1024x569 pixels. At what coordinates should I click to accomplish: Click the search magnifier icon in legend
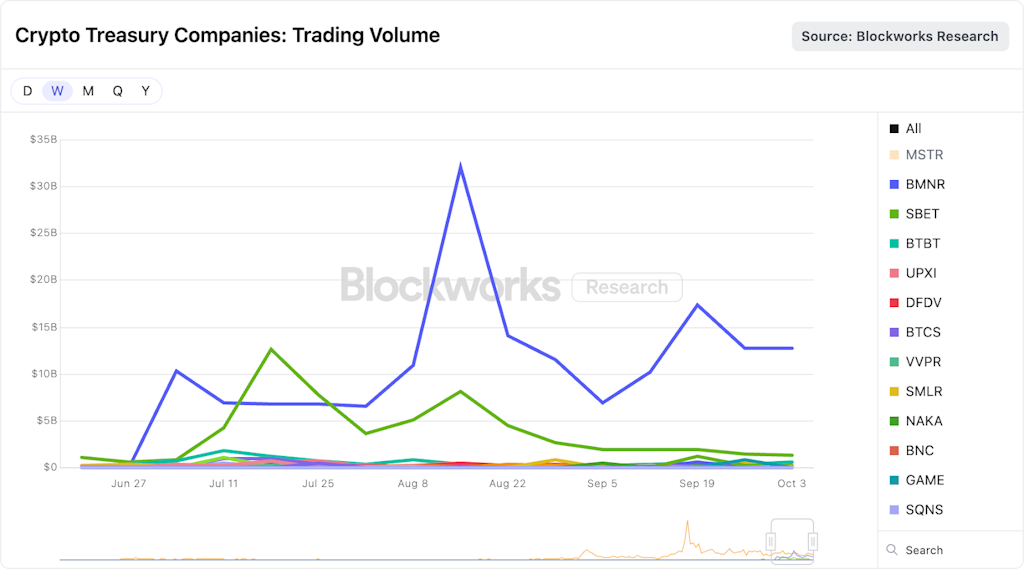click(892, 550)
